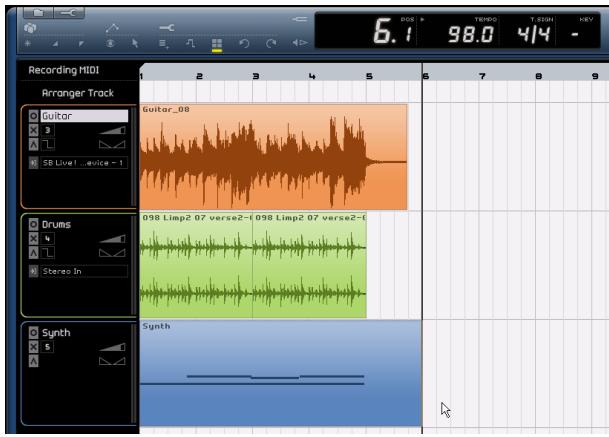609x437 pixels.
Task: Mute the Drums track
Action: 33,239
